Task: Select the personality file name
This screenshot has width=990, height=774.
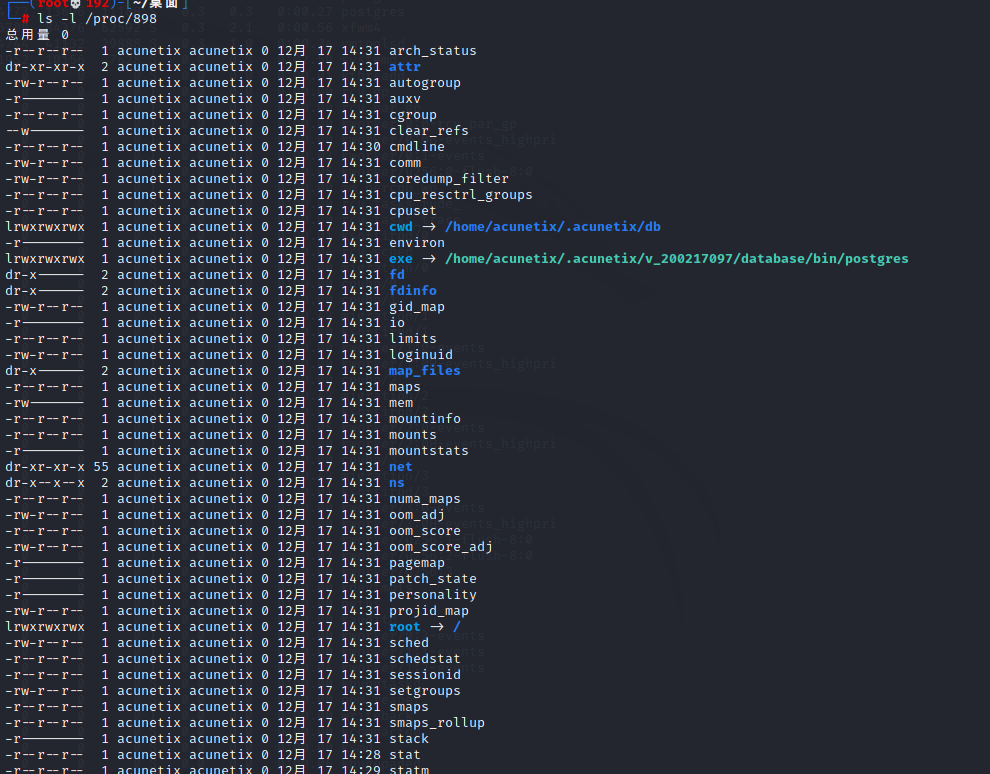Action: pos(432,595)
